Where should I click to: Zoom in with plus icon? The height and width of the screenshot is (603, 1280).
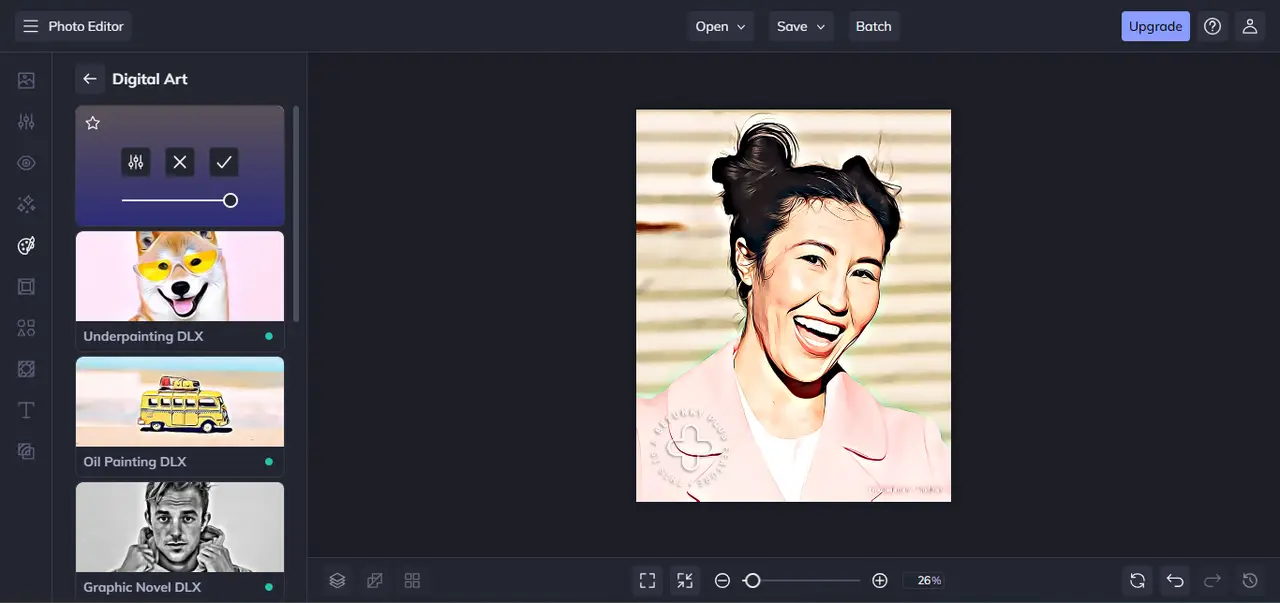coord(880,580)
